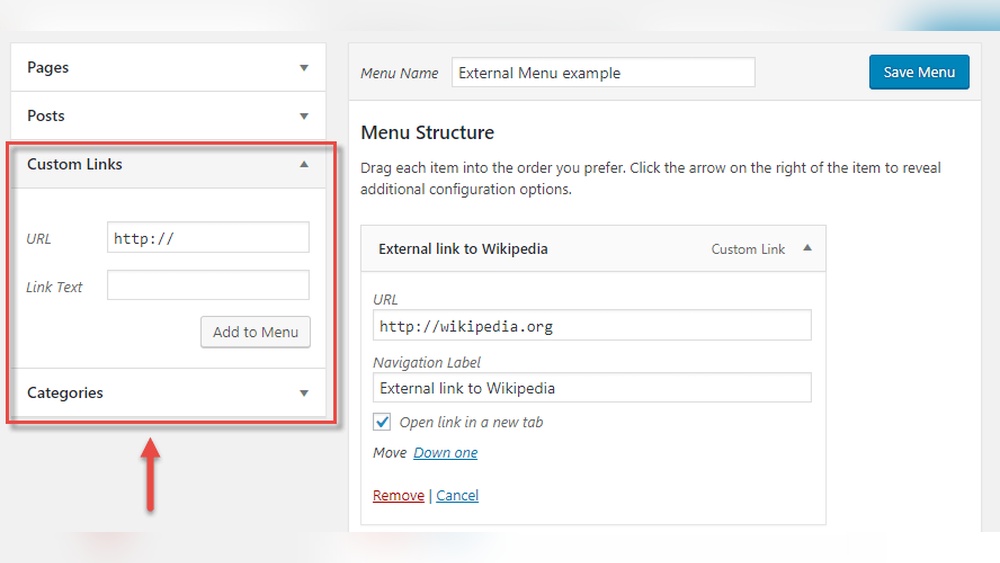Open the Categories panel heading
The image size is (1000, 563).
tap(65, 393)
